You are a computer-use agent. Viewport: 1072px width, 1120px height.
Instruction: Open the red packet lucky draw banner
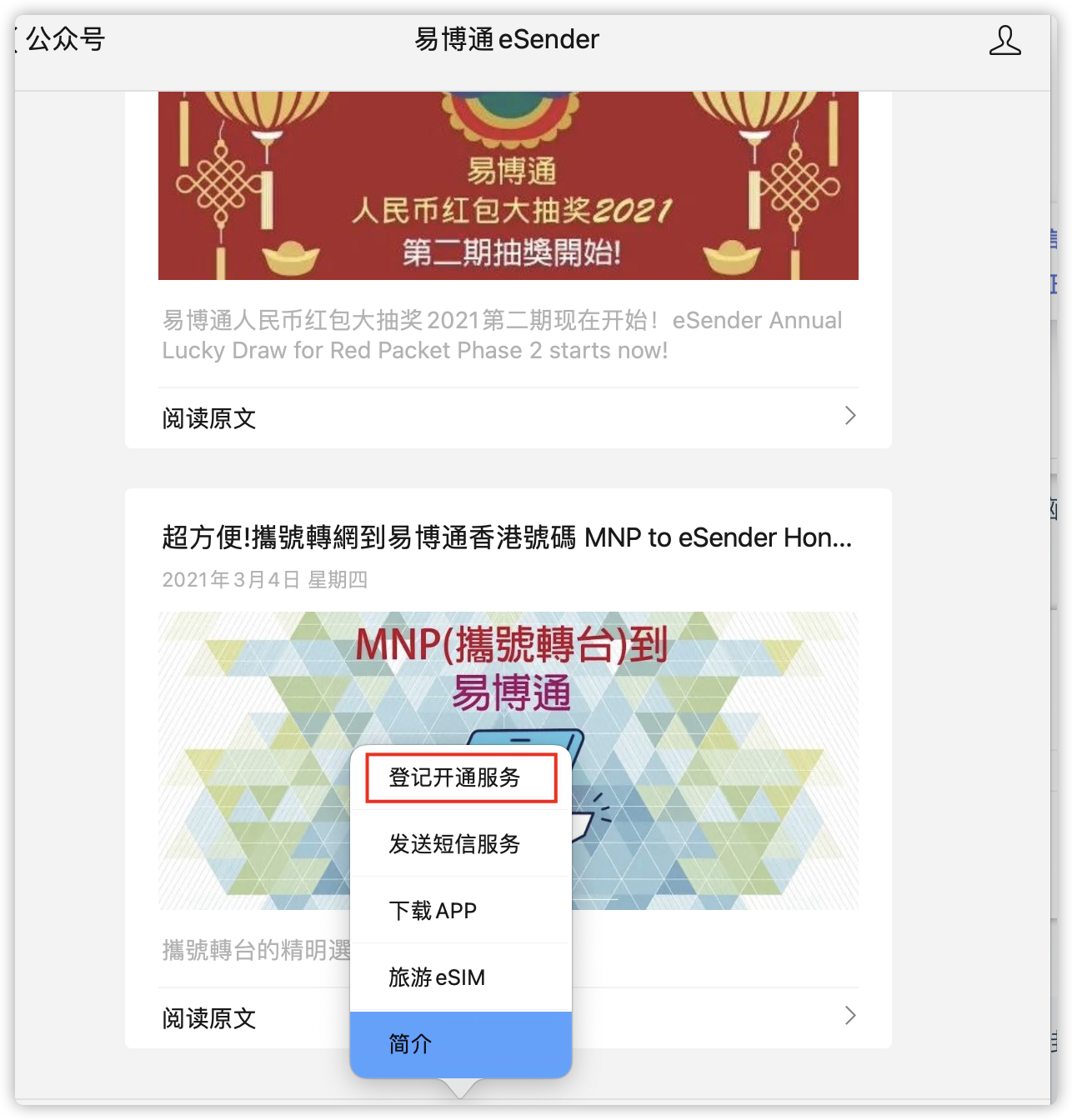tap(508, 186)
